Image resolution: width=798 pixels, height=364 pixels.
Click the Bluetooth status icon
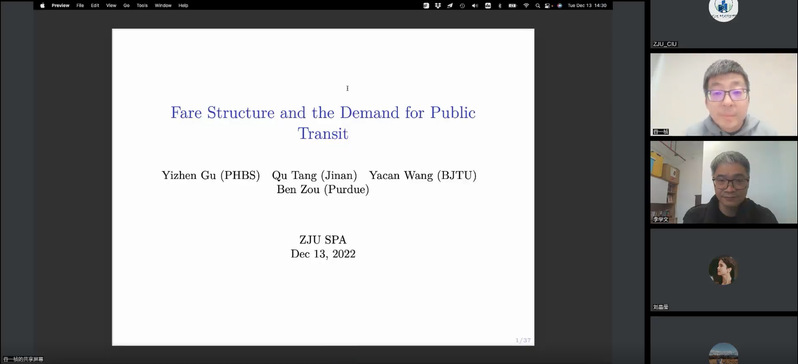(x=500, y=5)
